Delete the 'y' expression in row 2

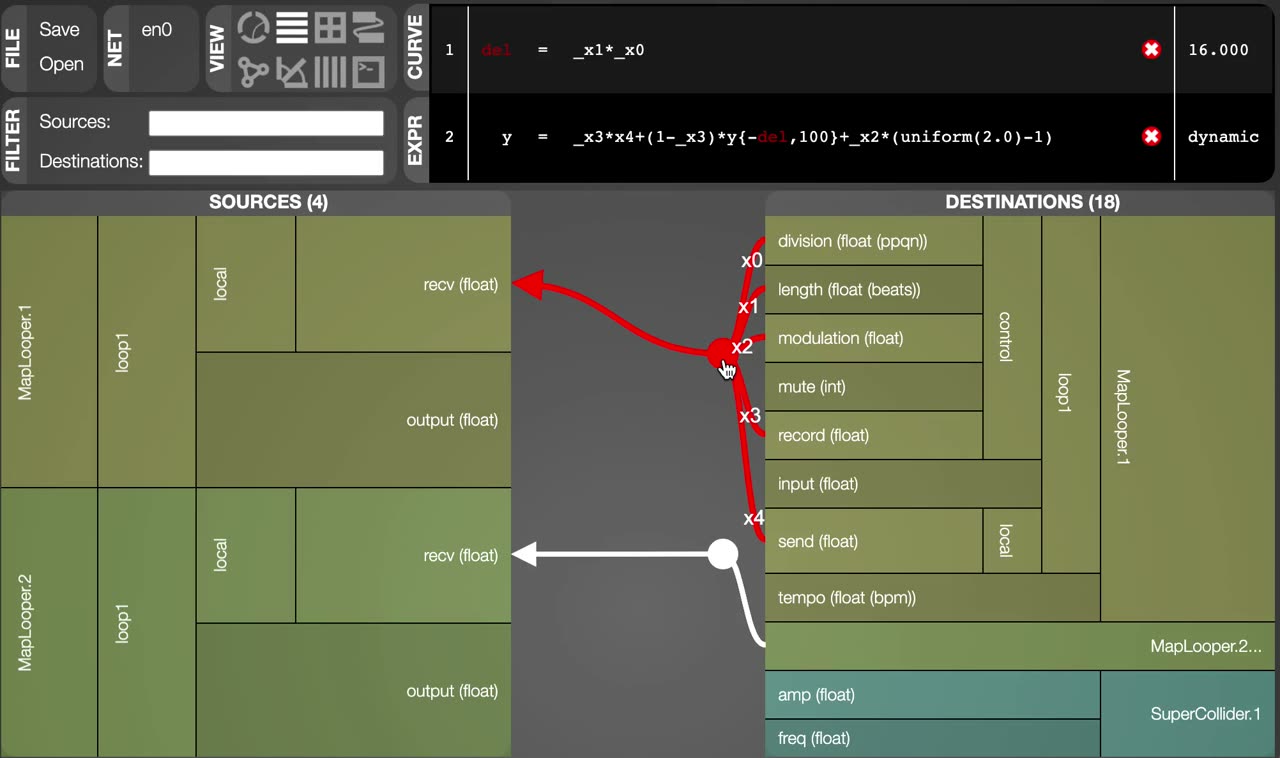coord(1151,136)
